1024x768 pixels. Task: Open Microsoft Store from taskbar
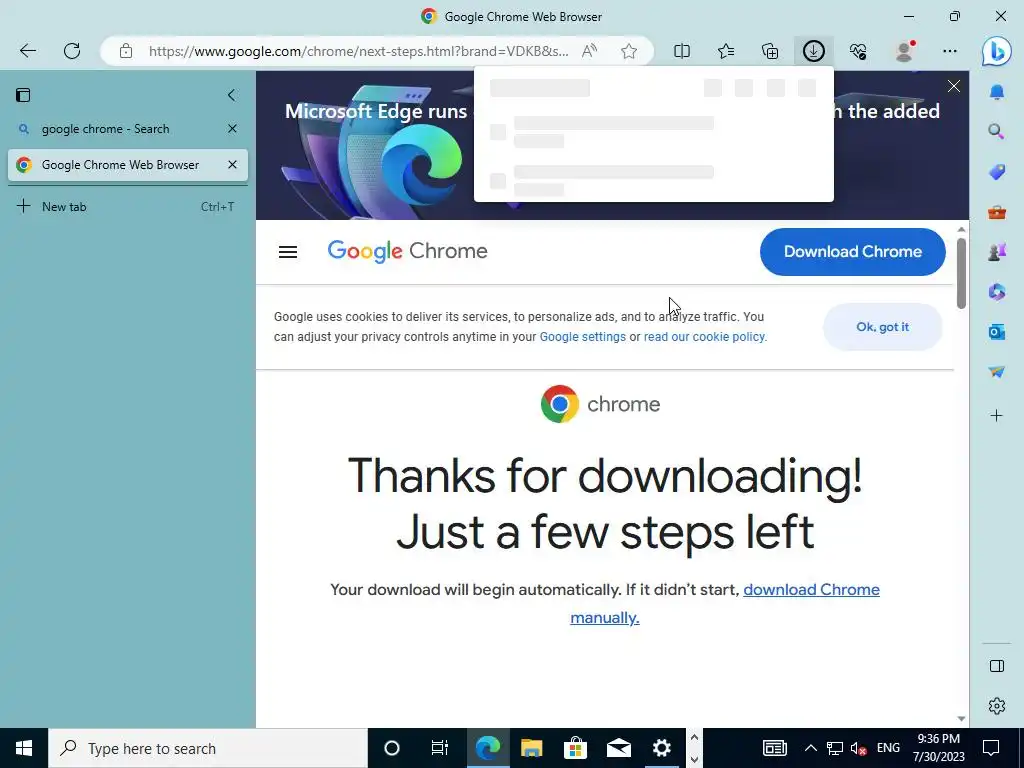coord(575,748)
